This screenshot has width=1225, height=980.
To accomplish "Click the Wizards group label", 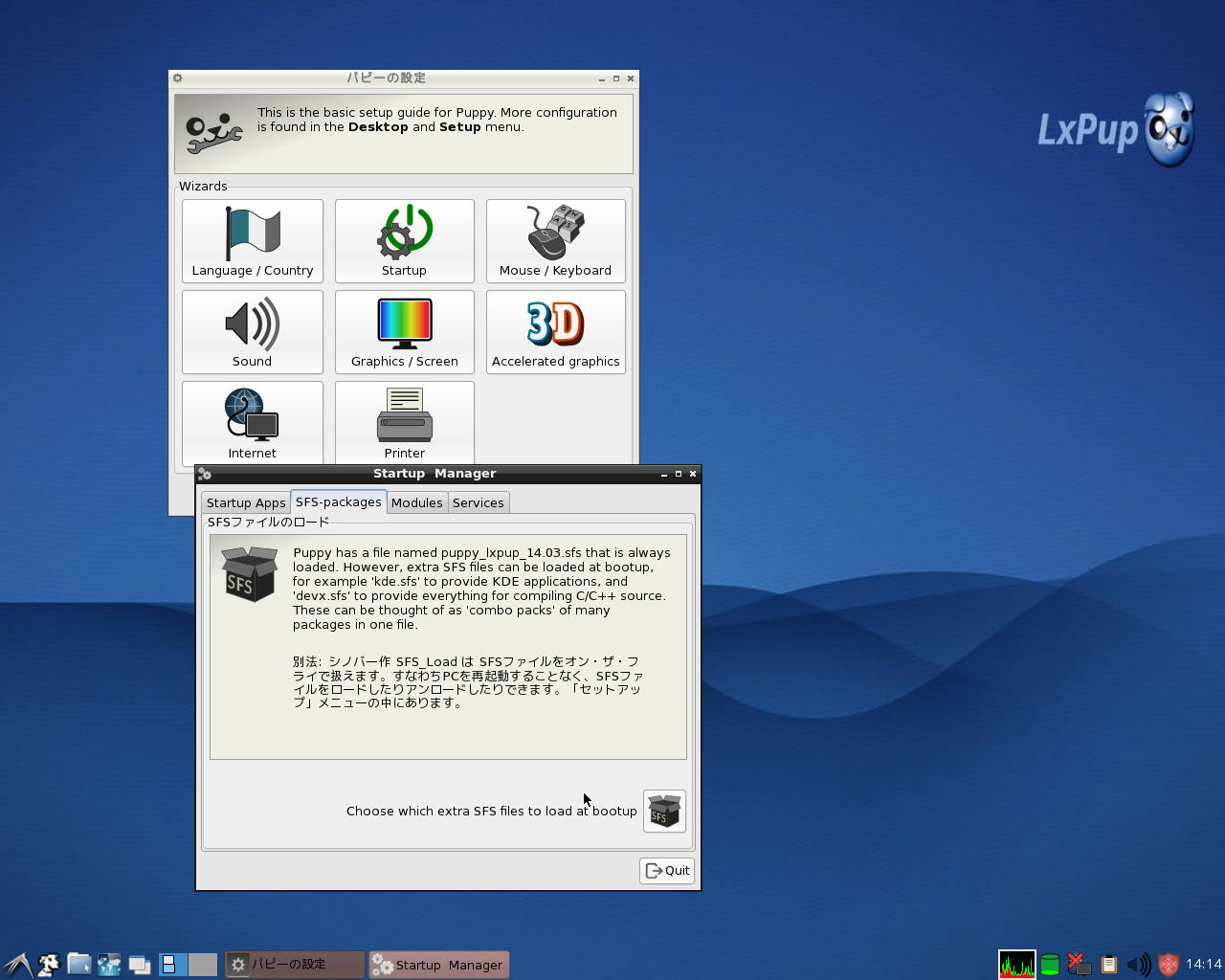I will coord(203,187).
